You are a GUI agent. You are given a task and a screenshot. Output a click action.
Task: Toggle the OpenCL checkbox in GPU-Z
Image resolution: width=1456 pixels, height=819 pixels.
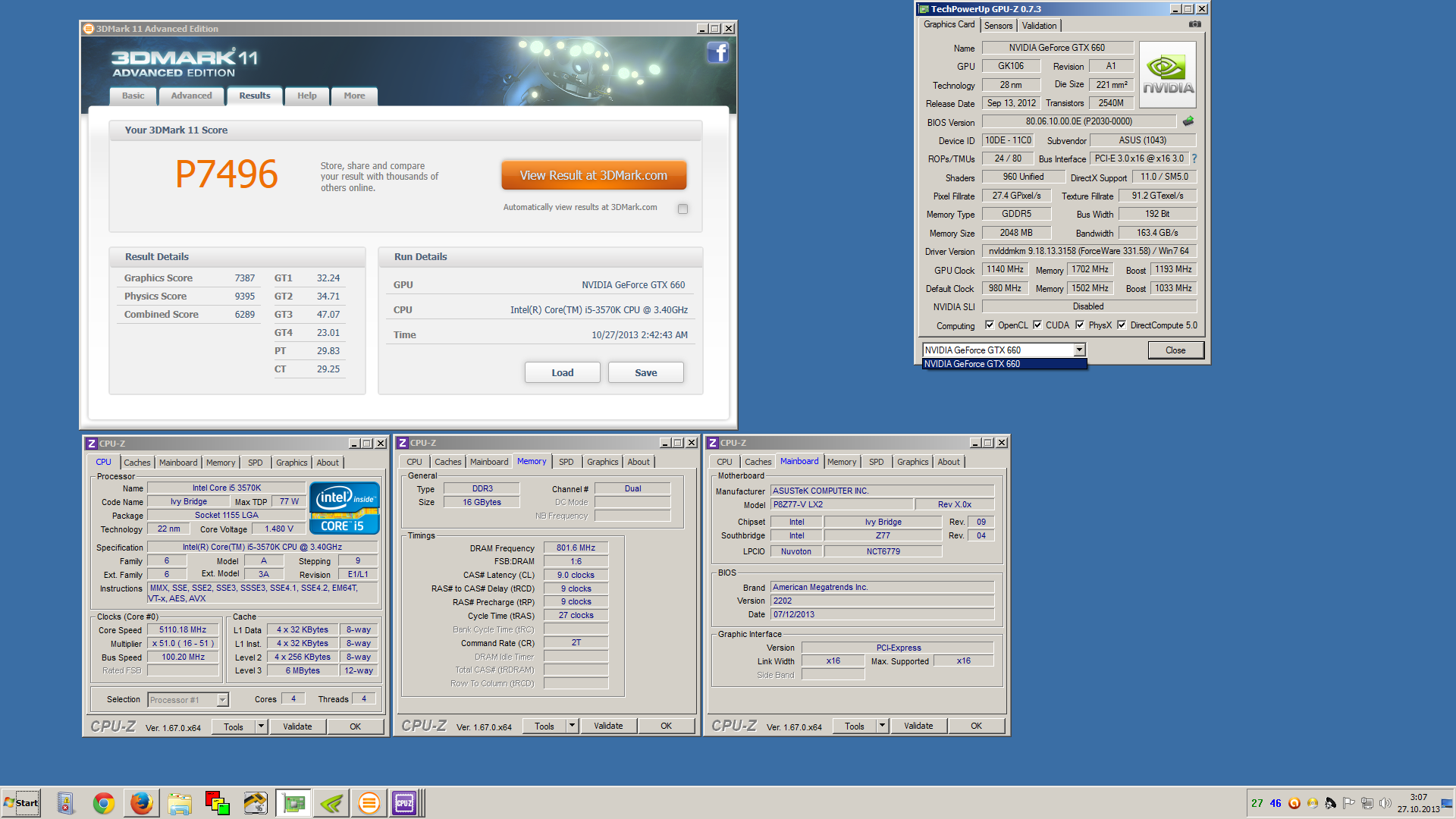[990, 325]
